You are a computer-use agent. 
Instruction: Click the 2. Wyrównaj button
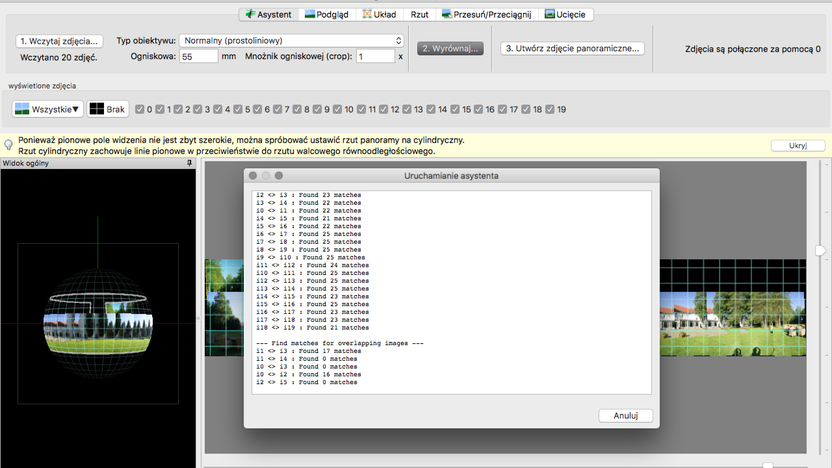pos(450,48)
